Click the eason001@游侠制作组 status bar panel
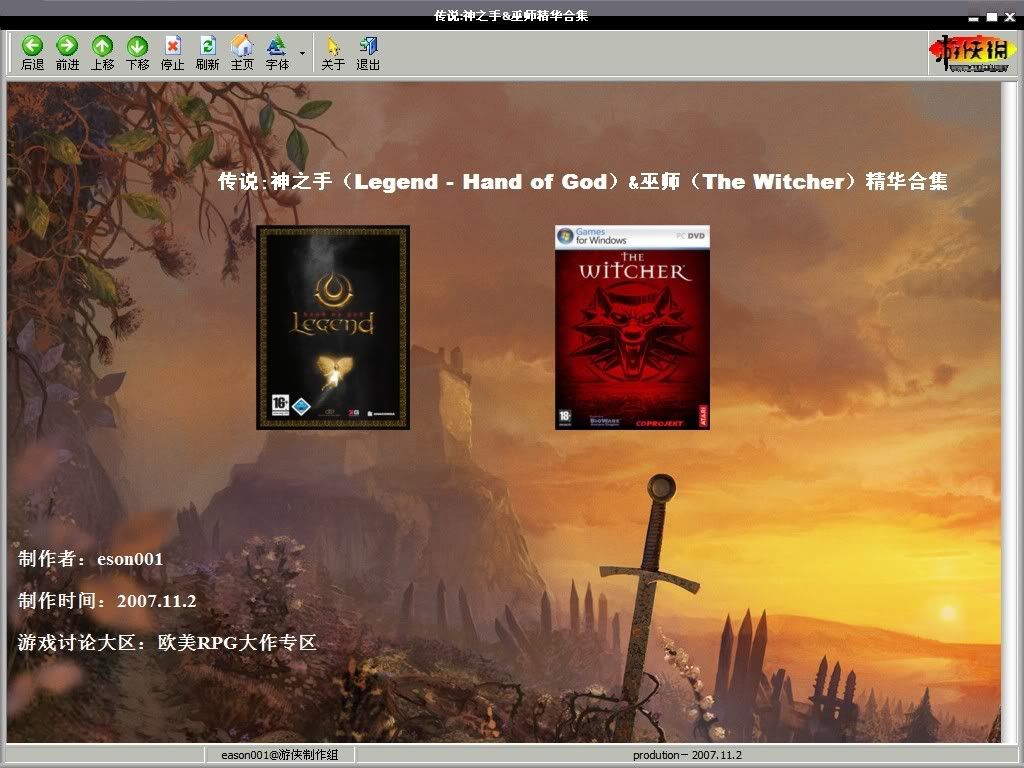 coord(280,755)
